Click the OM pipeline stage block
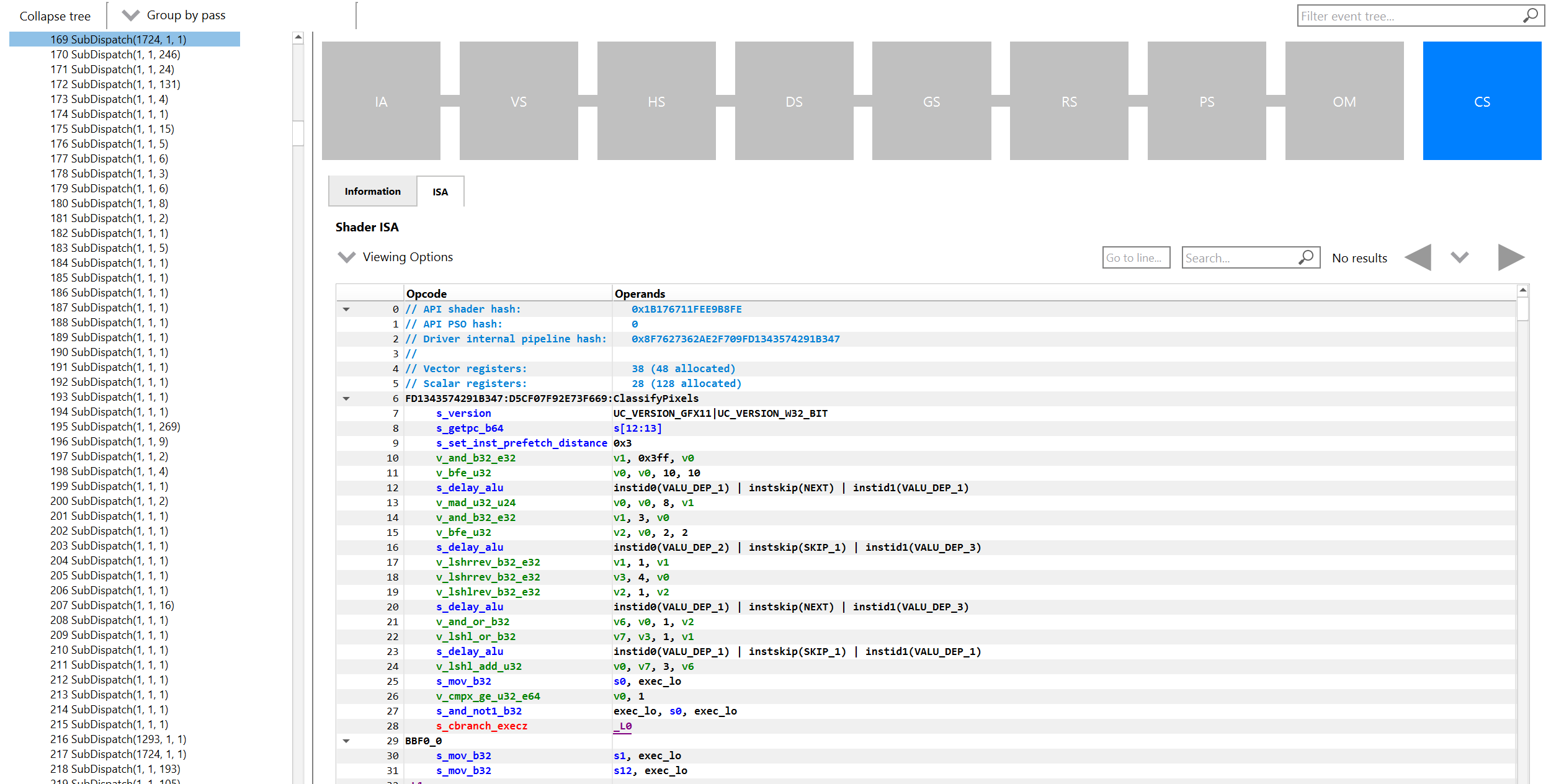The image size is (1551, 784). [x=1344, y=101]
